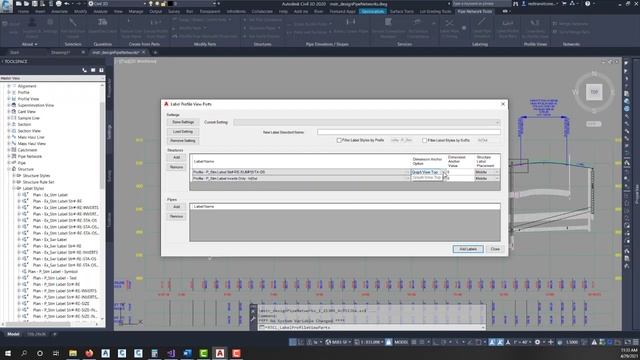The height and width of the screenshot is (360, 640).
Task: Click Remove Setting button
Action: tap(183, 140)
